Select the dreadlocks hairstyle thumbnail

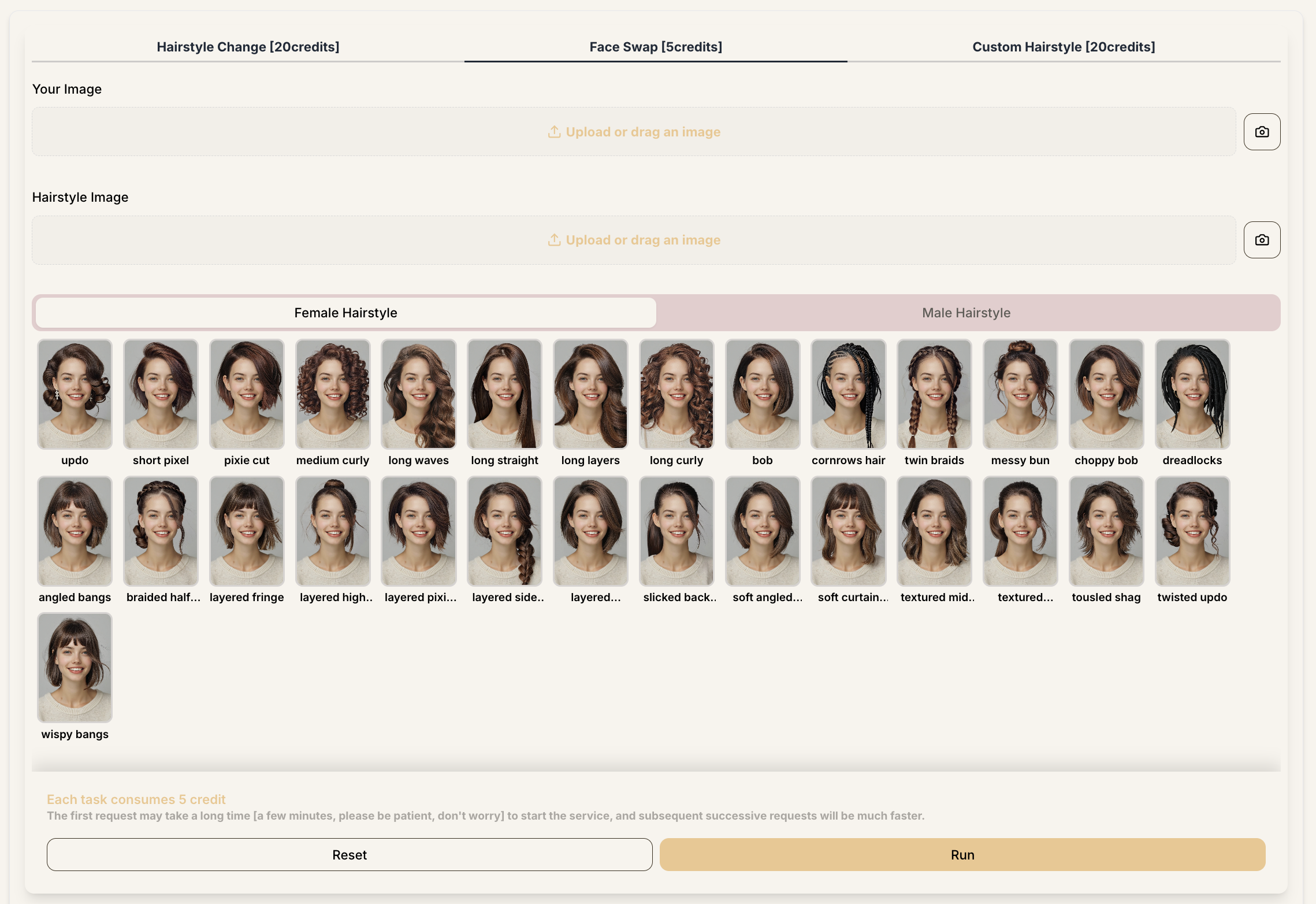[1192, 394]
